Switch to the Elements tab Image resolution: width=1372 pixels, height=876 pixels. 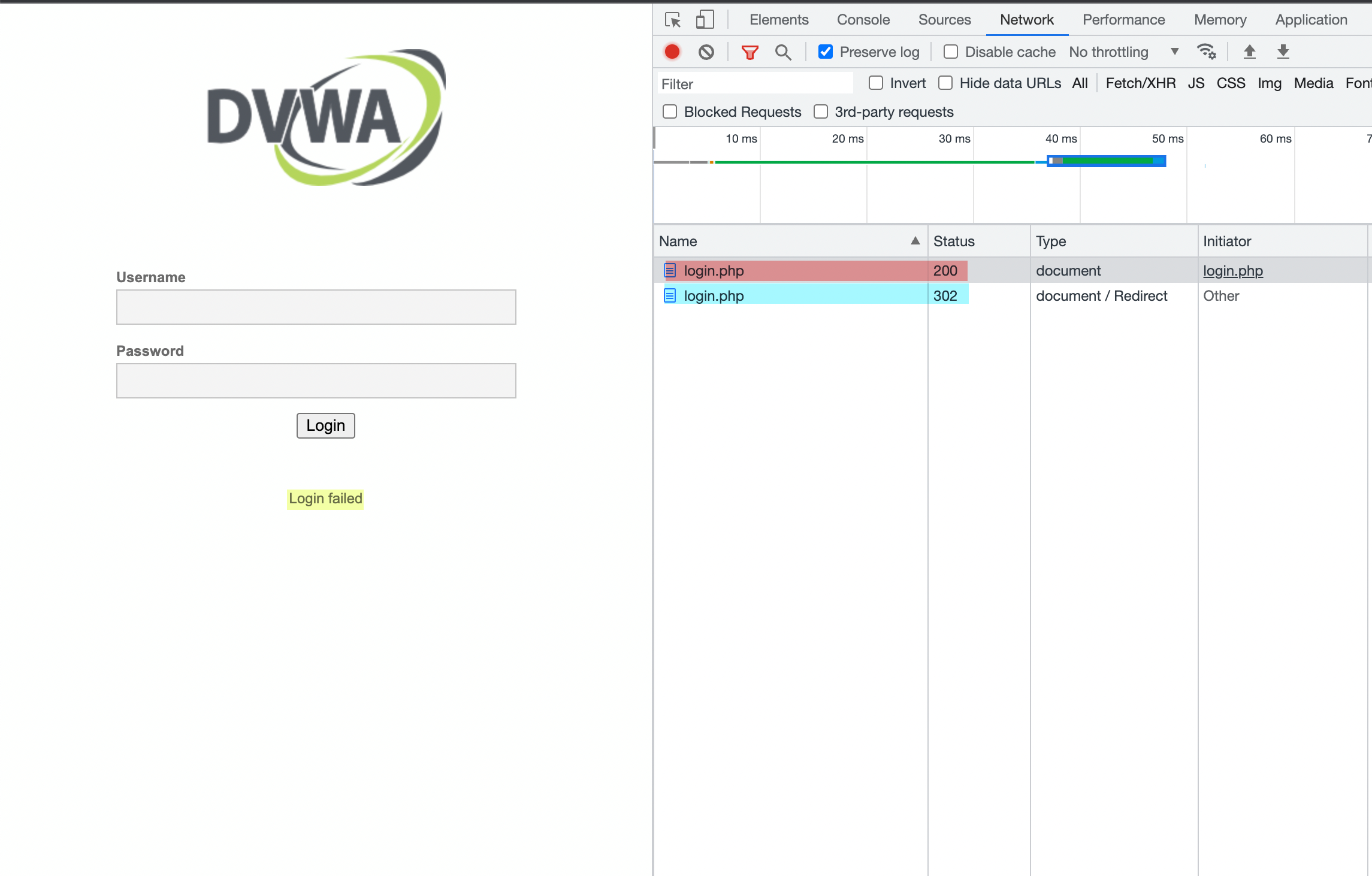click(x=779, y=20)
